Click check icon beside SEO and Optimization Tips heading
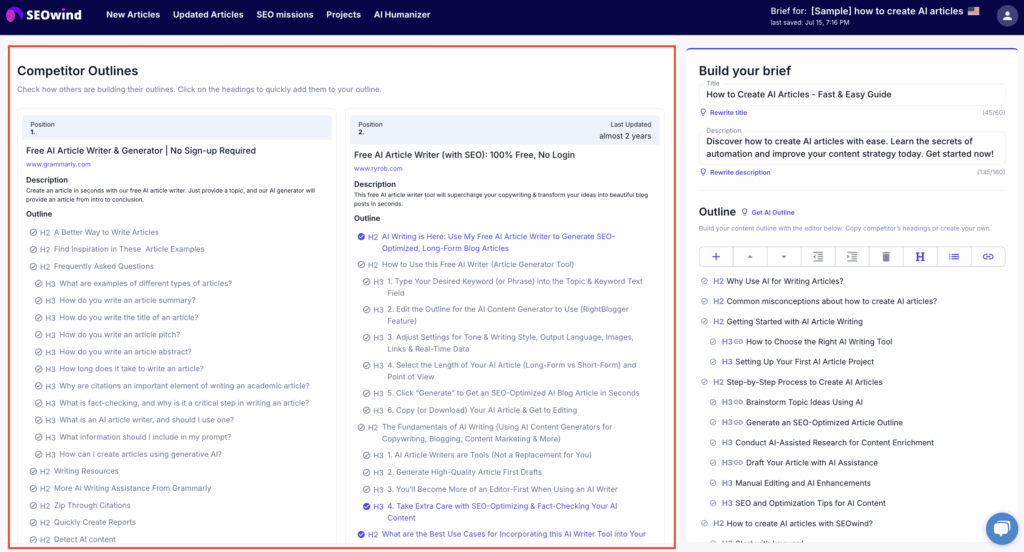 (713, 503)
